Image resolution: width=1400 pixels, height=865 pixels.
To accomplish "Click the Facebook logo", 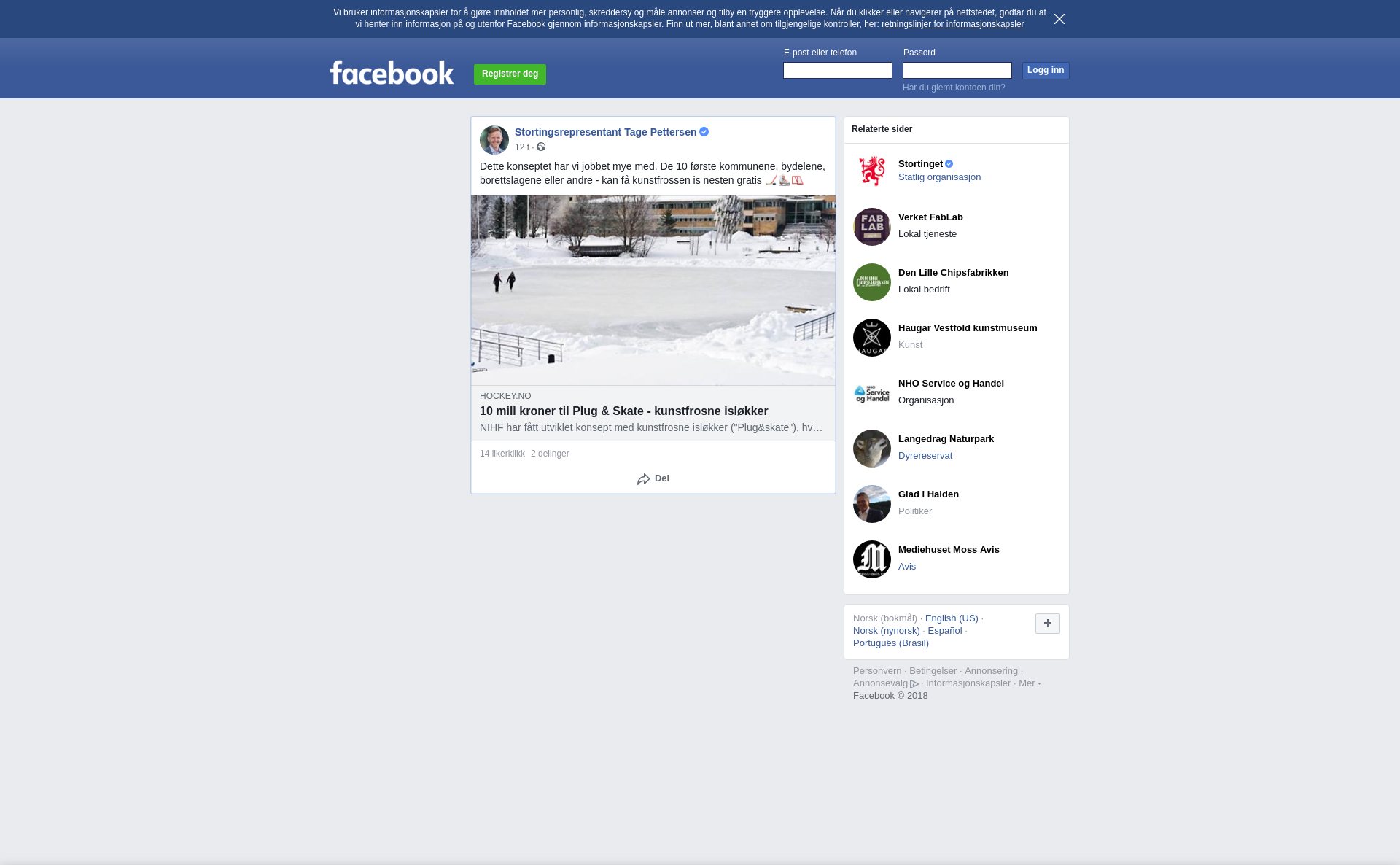I will tap(392, 72).
